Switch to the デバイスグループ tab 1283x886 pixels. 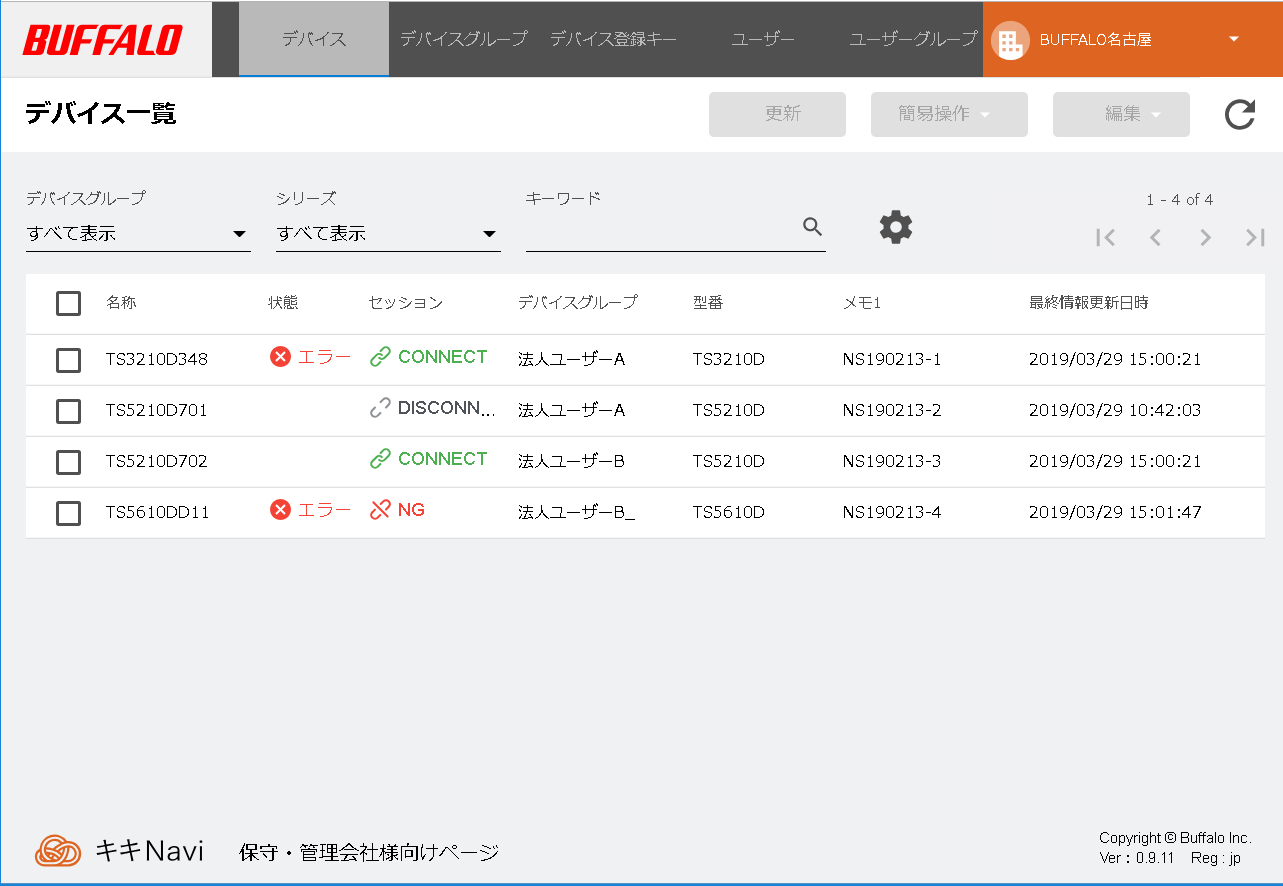(x=463, y=40)
